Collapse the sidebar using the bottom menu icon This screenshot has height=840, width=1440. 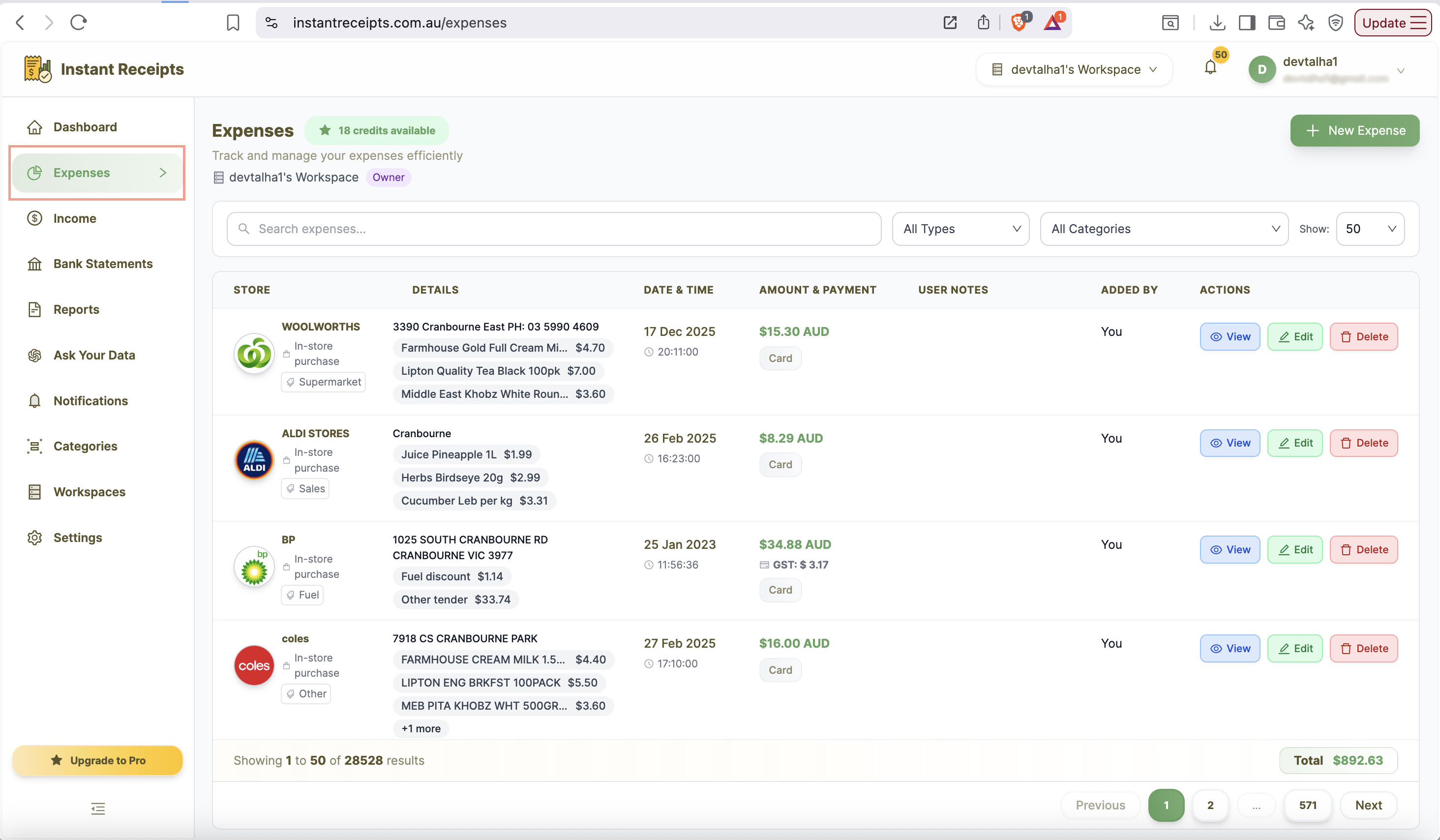[98, 809]
